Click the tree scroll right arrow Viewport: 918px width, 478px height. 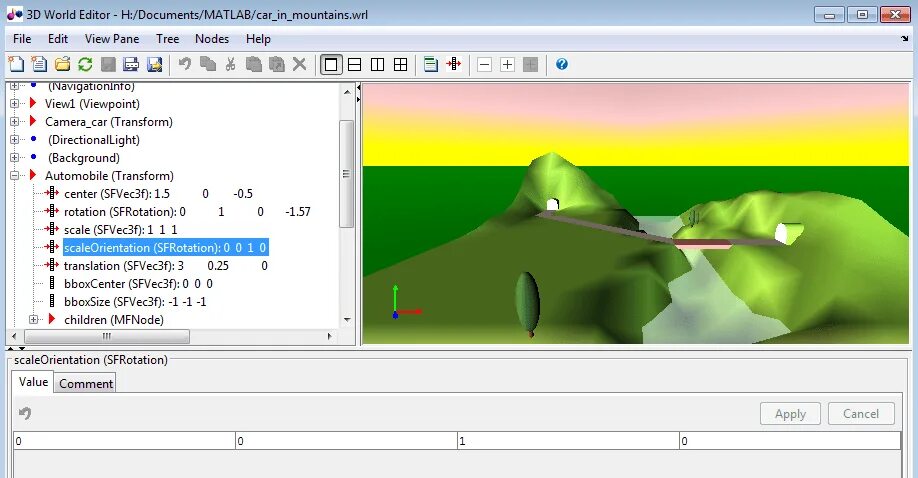330,336
